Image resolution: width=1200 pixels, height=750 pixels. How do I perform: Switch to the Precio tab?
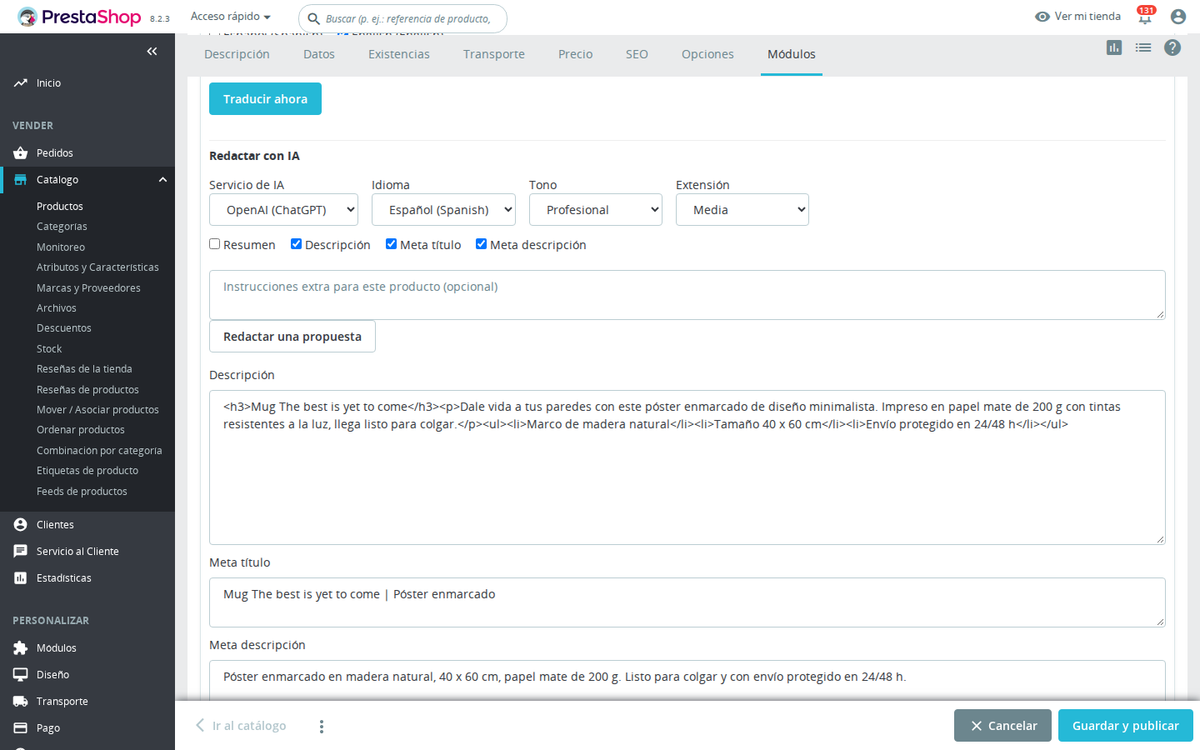tap(575, 54)
